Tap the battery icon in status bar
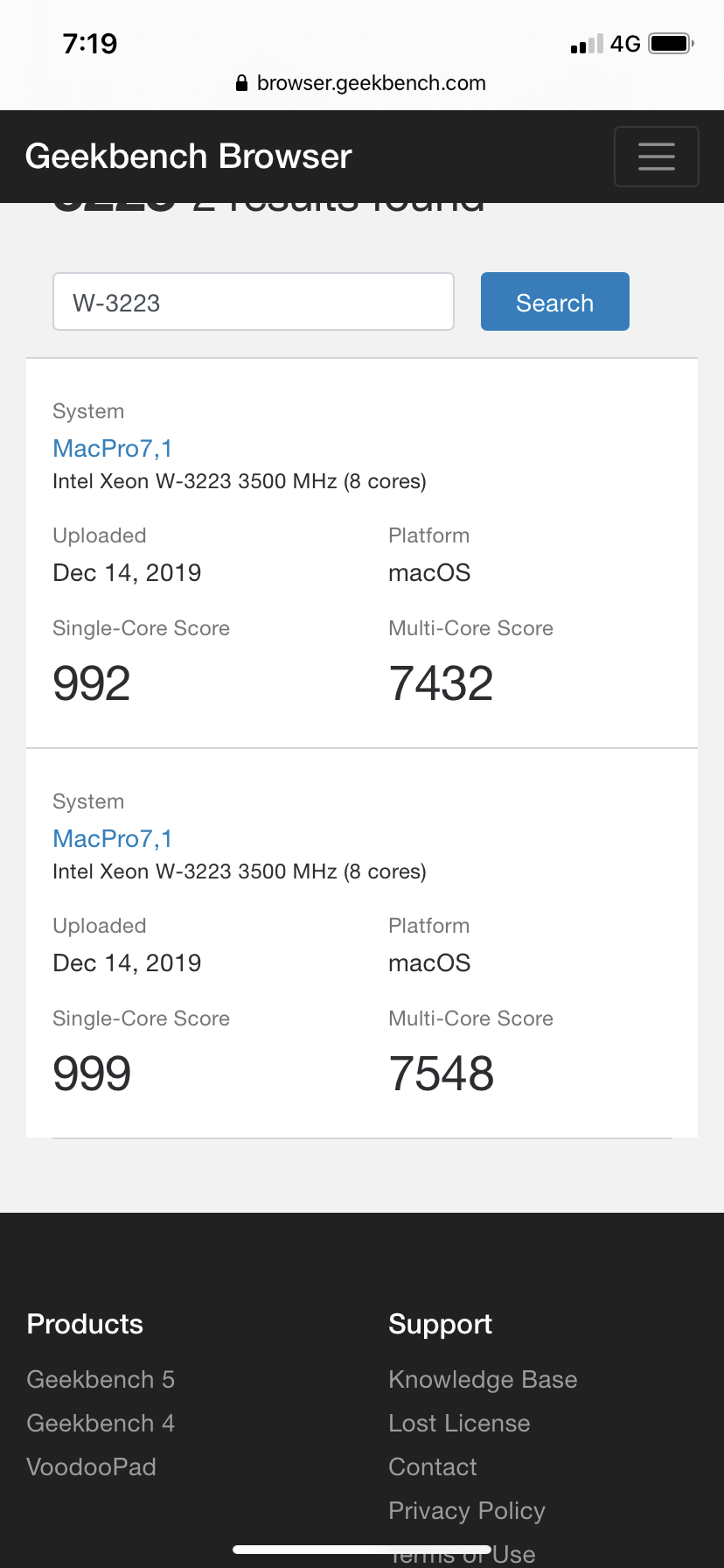Viewport: 724px width, 1568px height. click(672, 43)
